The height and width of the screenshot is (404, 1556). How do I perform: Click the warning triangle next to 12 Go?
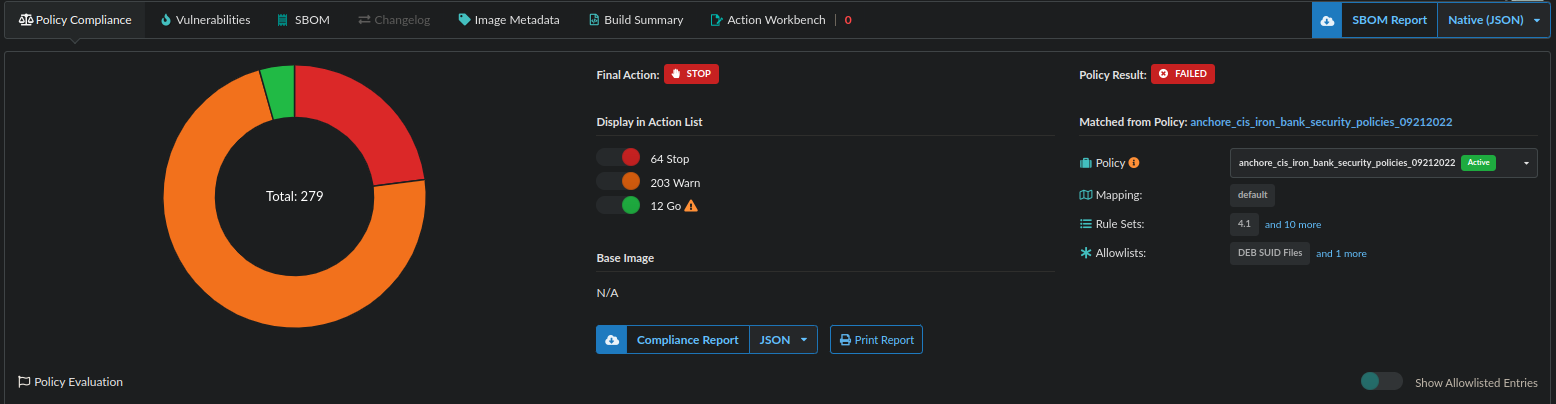tap(690, 206)
